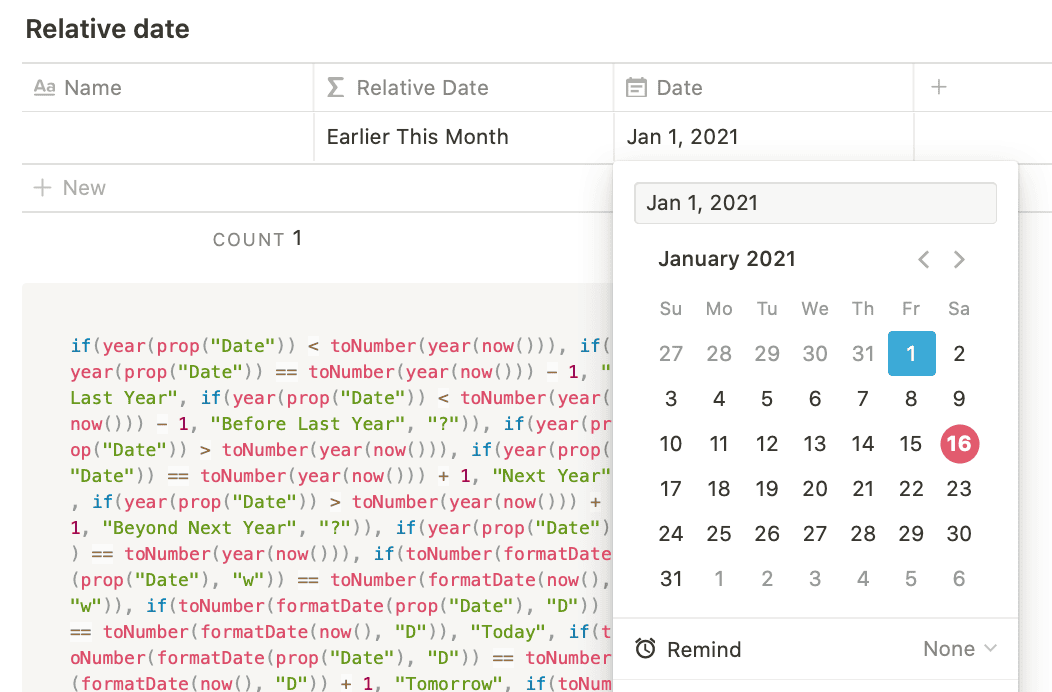
Task: Select December 31 from previous month
Action: (863, 353)
